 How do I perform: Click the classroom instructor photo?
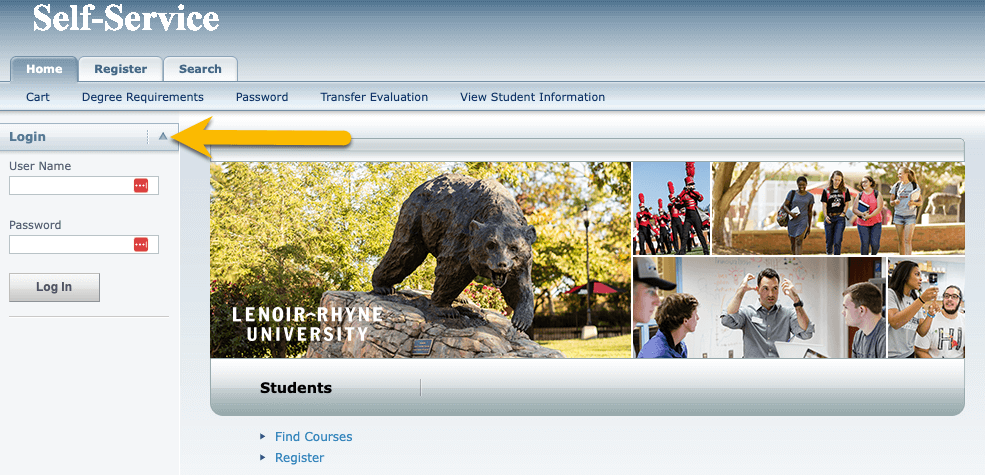click(759, 307)
